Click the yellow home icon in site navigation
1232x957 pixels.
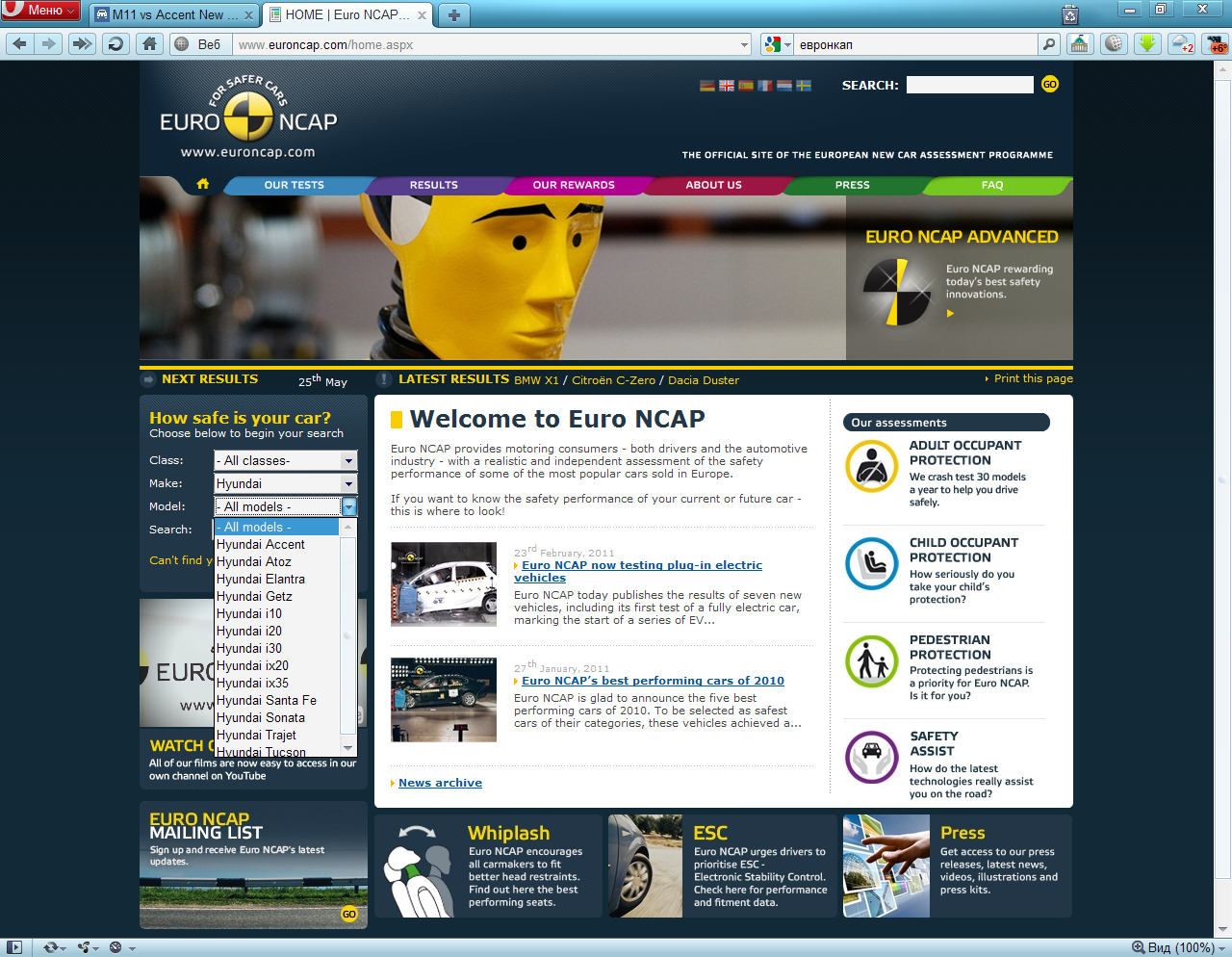click(x=202, y=184)
